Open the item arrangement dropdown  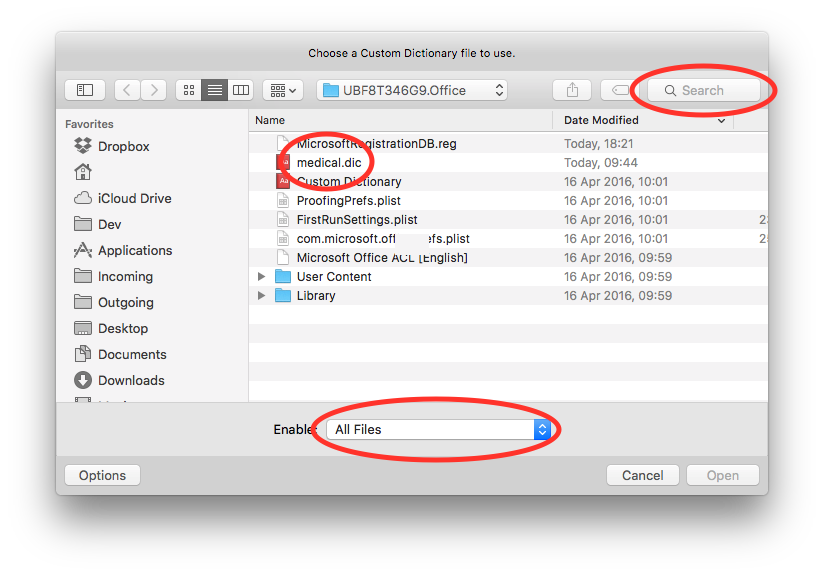pyautogui.click(x=283, y=90)
